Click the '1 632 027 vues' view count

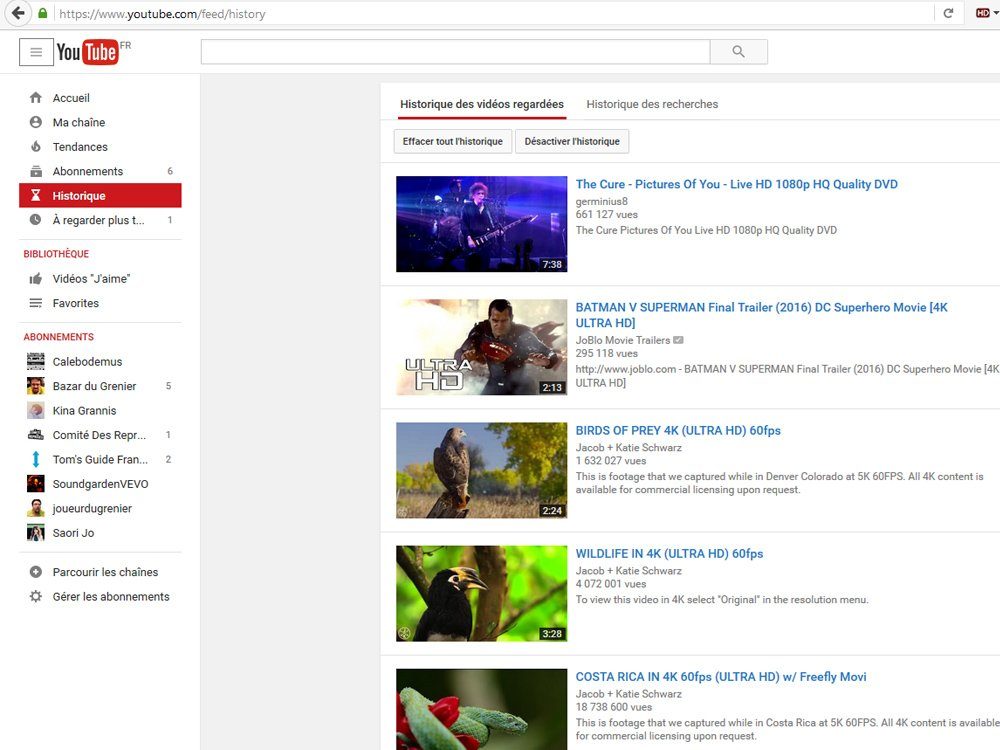611,460
